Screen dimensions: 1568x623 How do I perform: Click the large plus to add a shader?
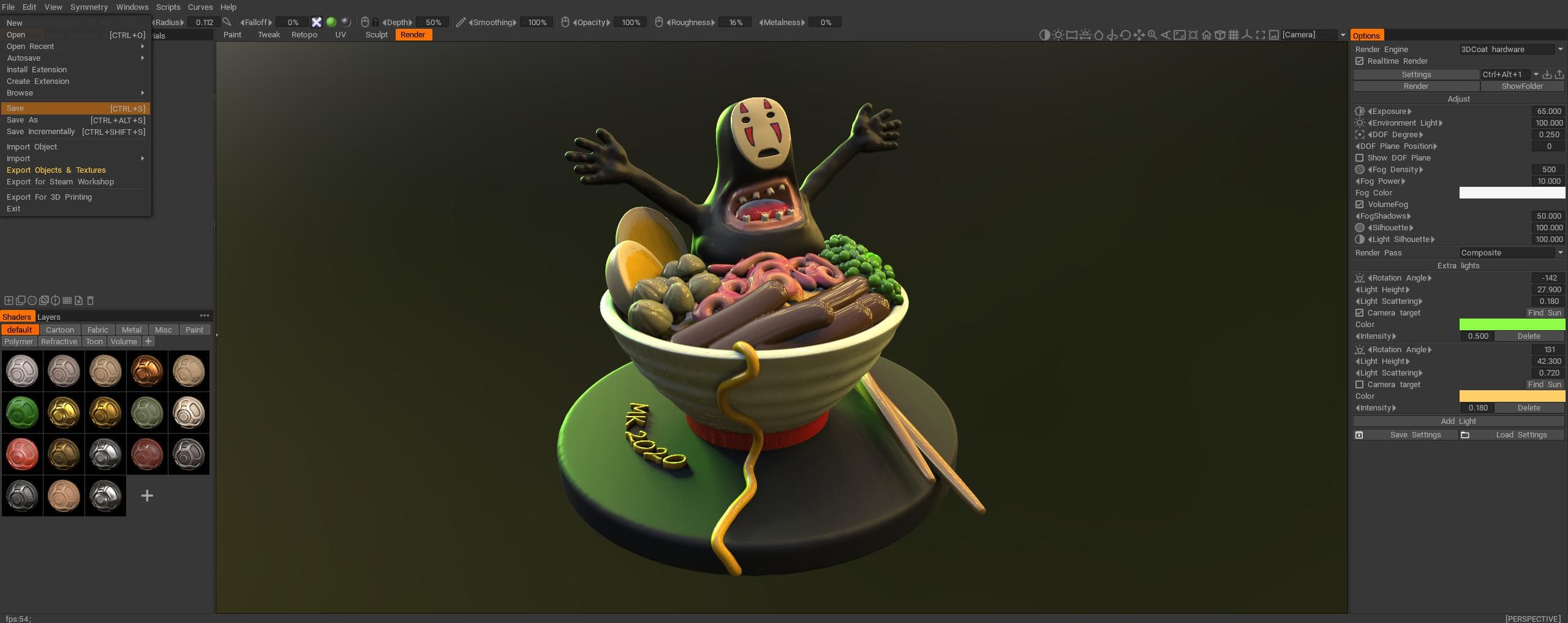pyautogui.click(x=147, y=496)
